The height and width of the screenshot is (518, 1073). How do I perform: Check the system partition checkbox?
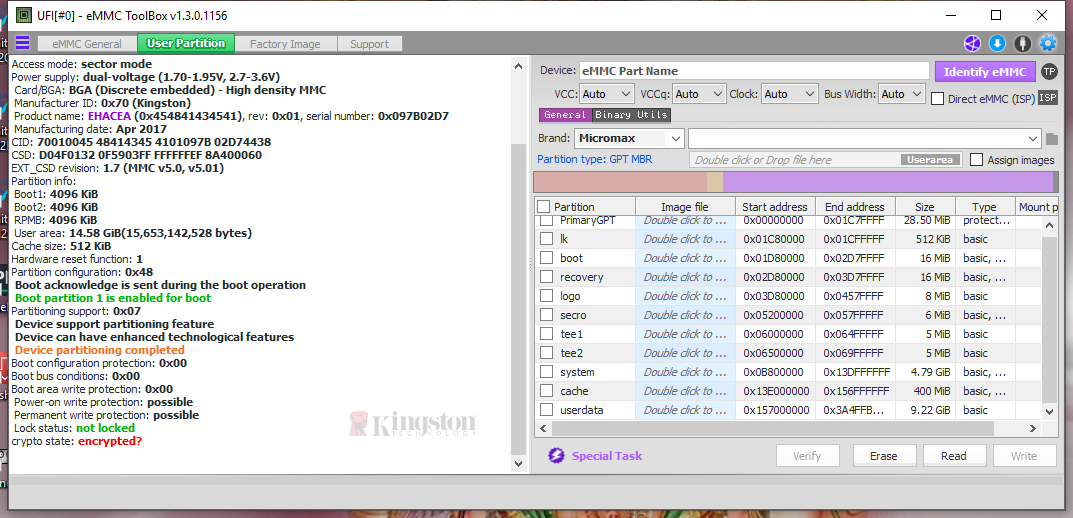tap(546, 372)
